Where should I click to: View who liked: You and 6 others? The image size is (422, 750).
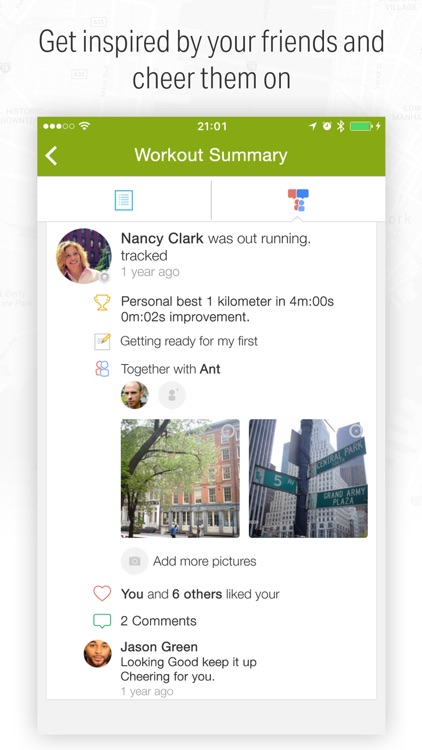tap(171, 594)
